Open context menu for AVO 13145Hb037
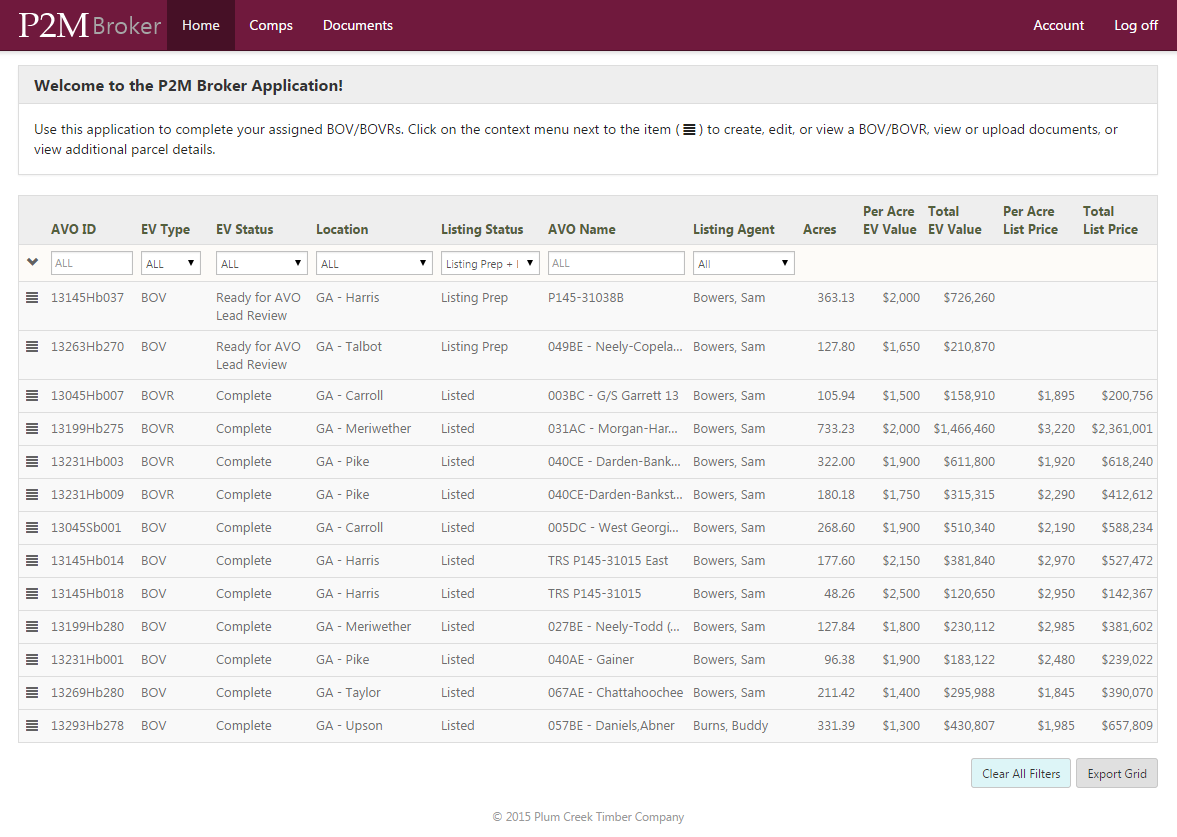Viewport: 1177px width, 837px height. (x=32, y=298)
